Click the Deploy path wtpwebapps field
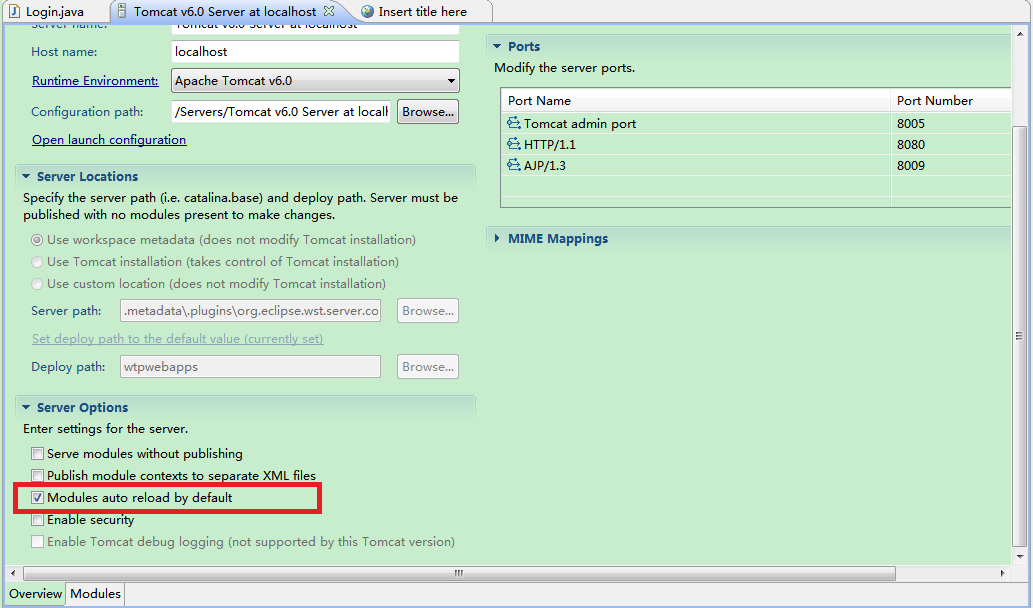This screenshot has width=1033, height=608. [x=250, y=367]
